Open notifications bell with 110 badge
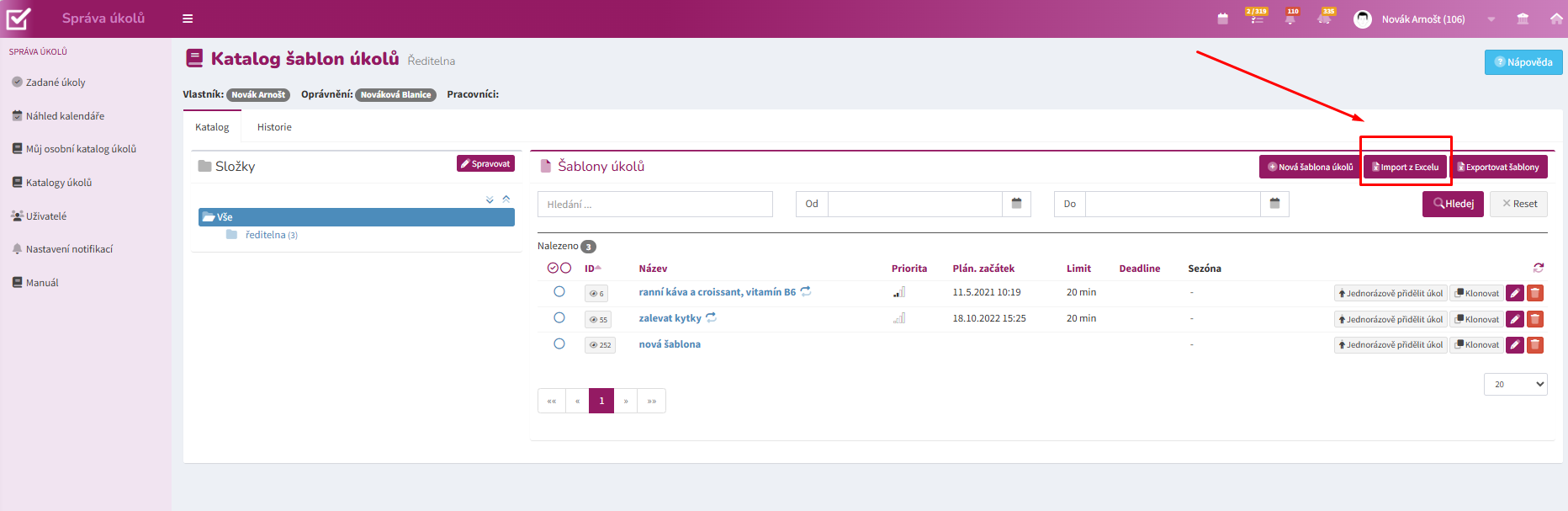1568x511 pixels. 1290,17
